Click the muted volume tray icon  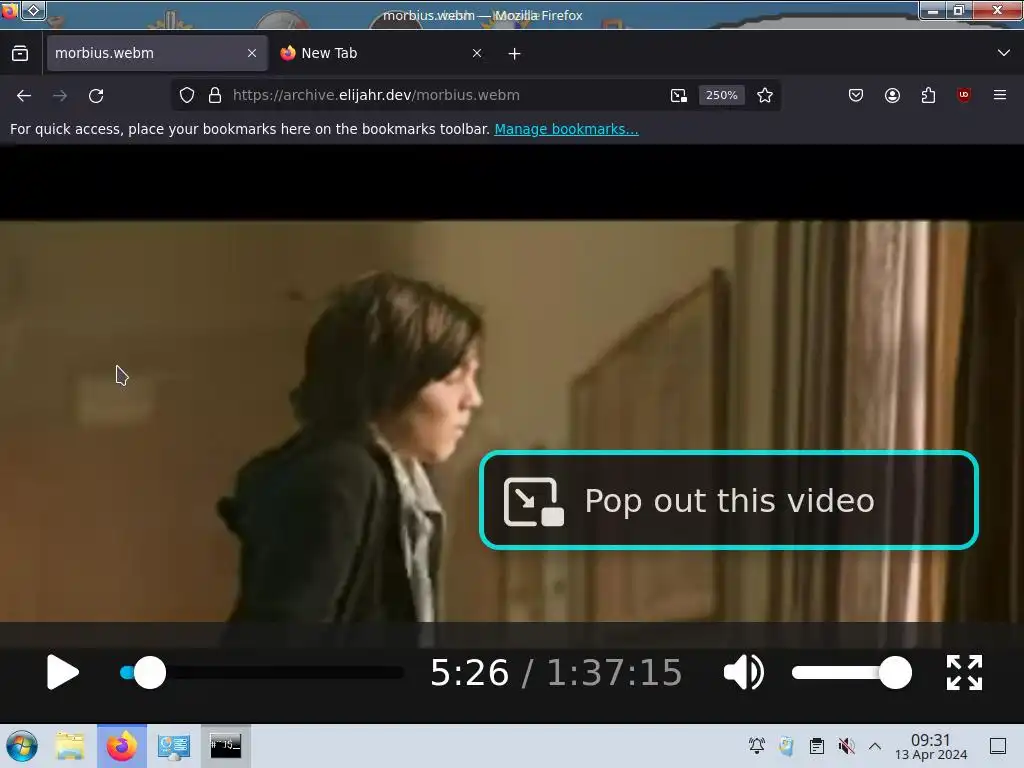tap(846, 746)
